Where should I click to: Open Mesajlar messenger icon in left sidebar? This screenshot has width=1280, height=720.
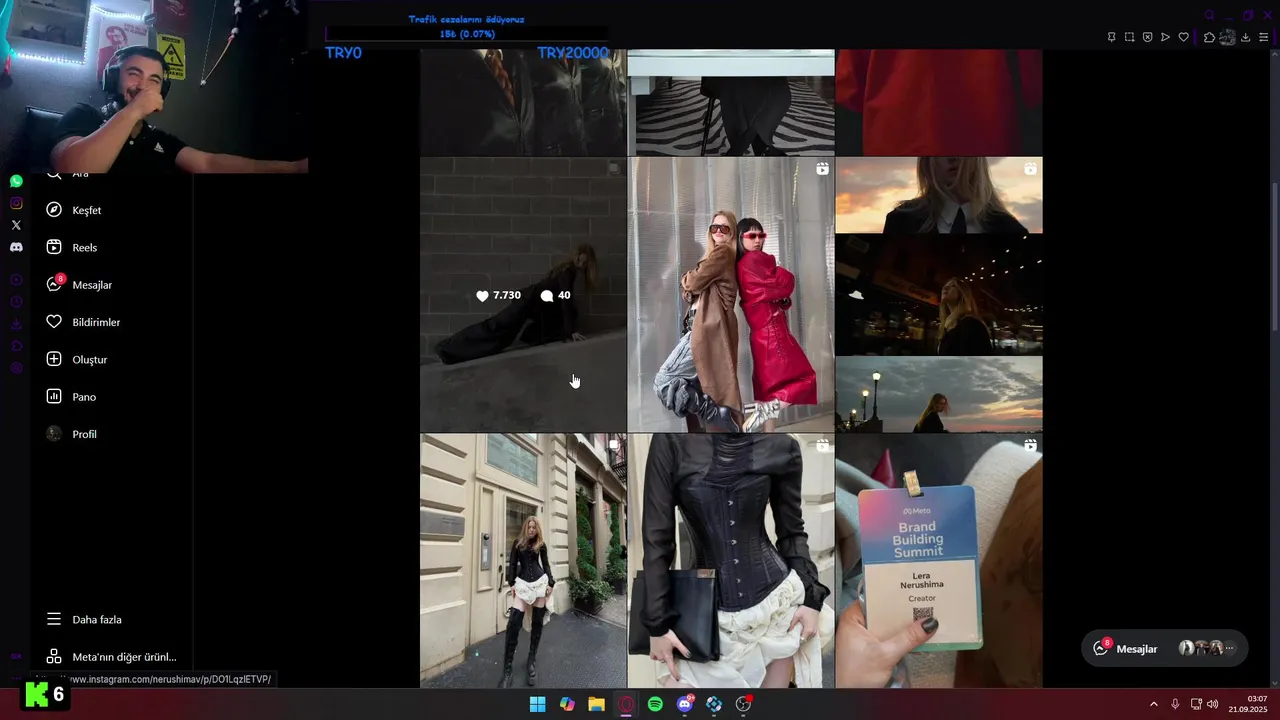[x=54, y=284]
